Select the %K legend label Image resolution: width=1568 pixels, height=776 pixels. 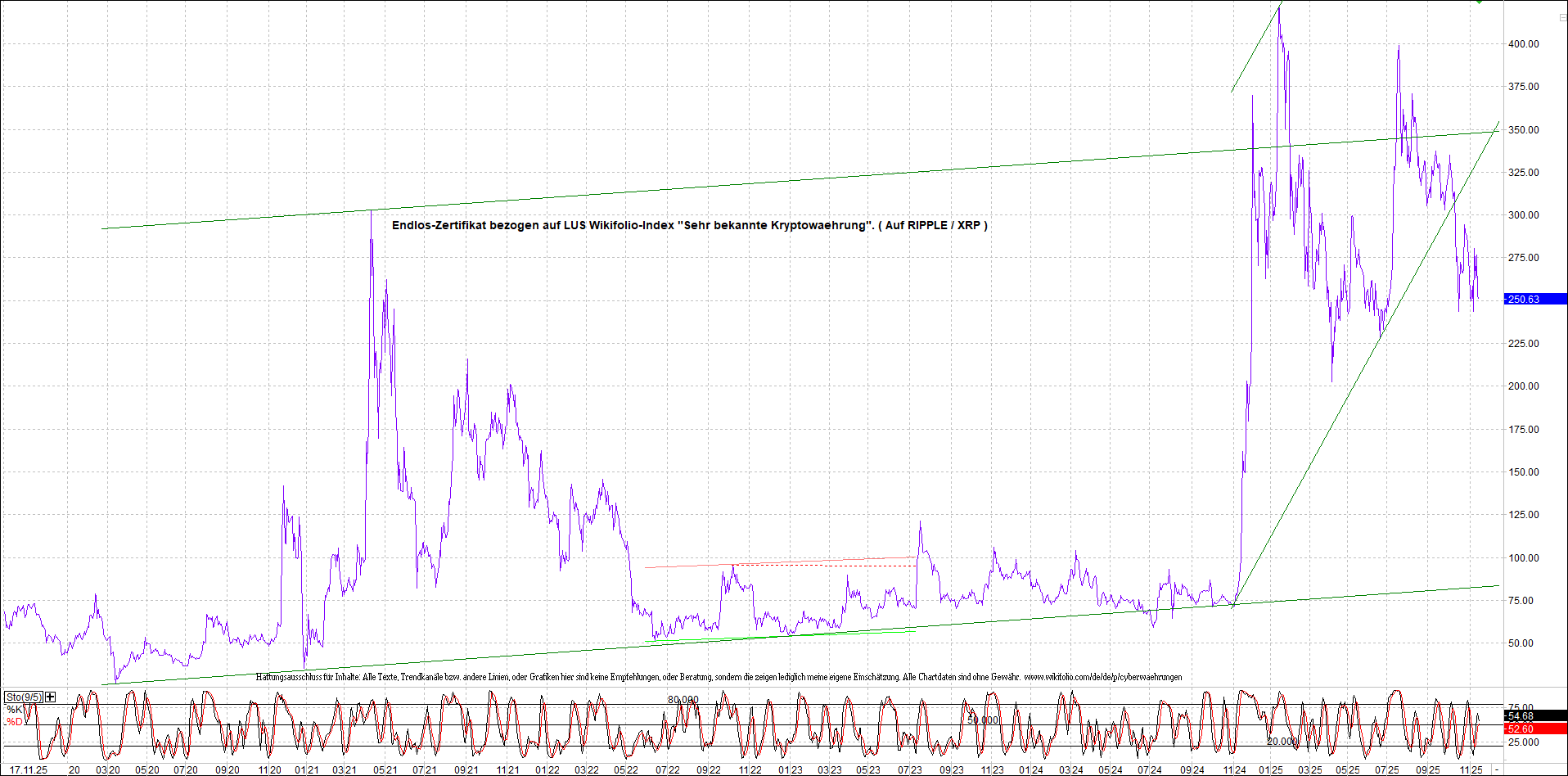click(x=15, y=710)
